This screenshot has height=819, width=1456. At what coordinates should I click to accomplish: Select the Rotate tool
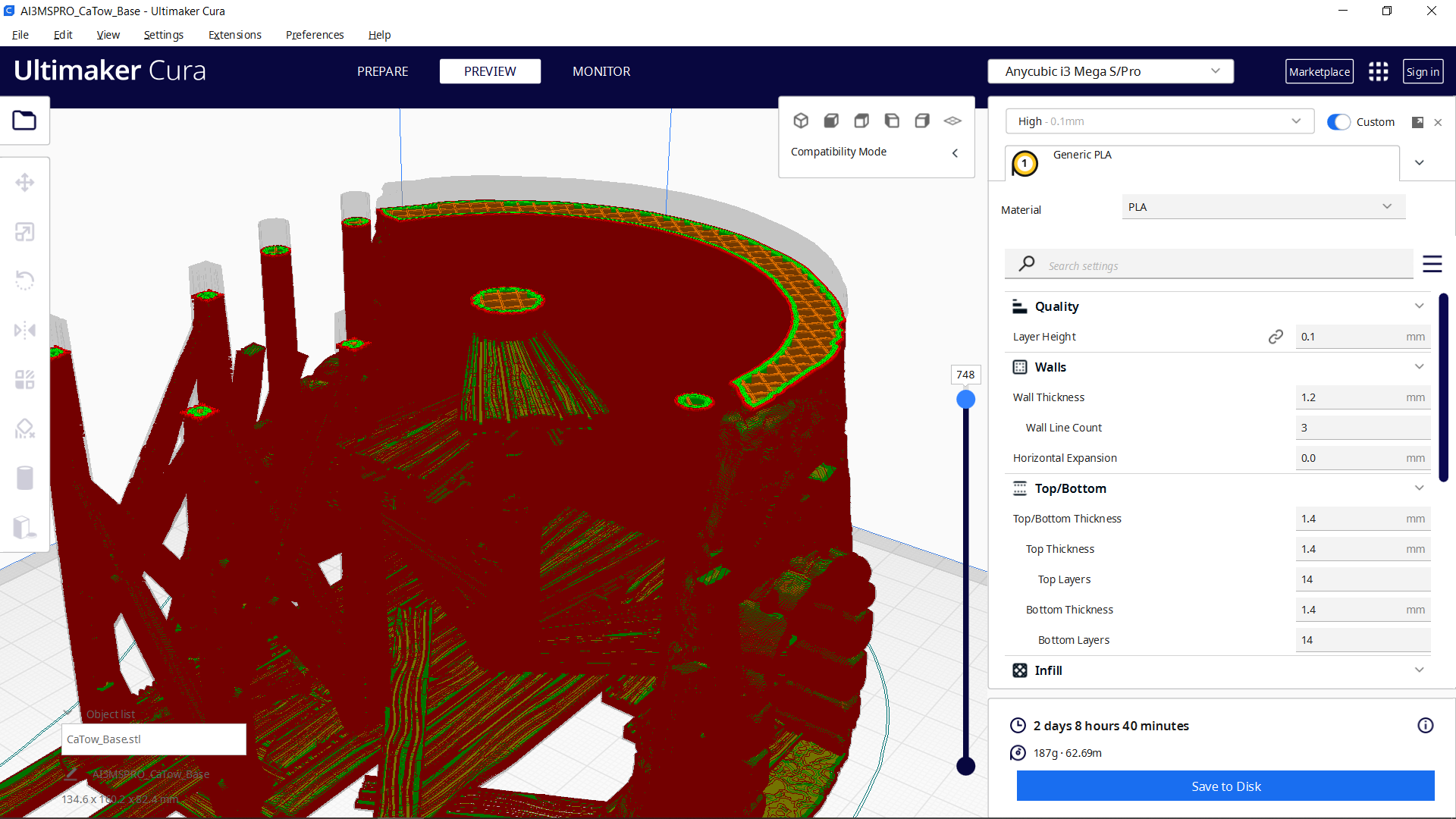(25, 280)
